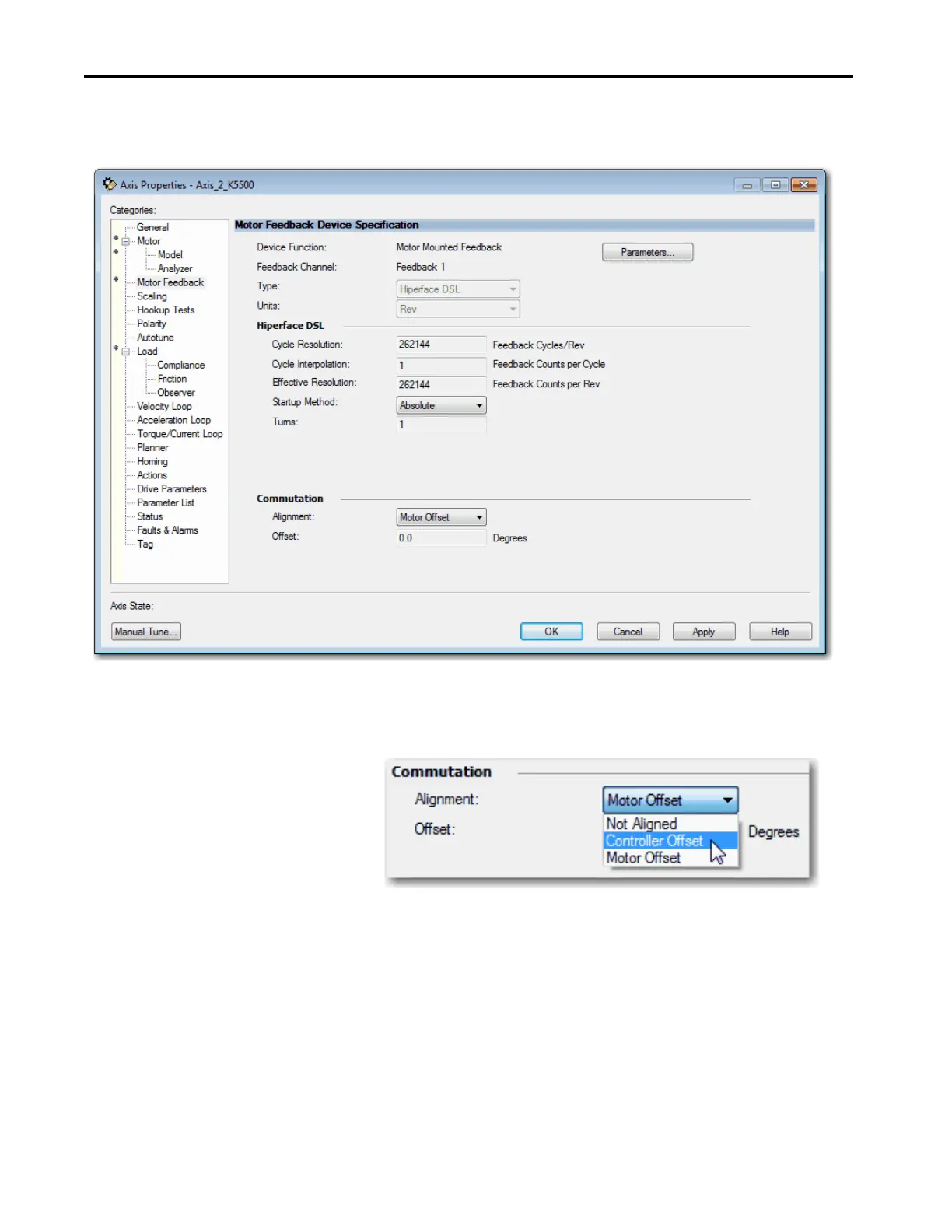Select General category
The height and width of the screenshot is (1232, 952).
pos(152,228)
